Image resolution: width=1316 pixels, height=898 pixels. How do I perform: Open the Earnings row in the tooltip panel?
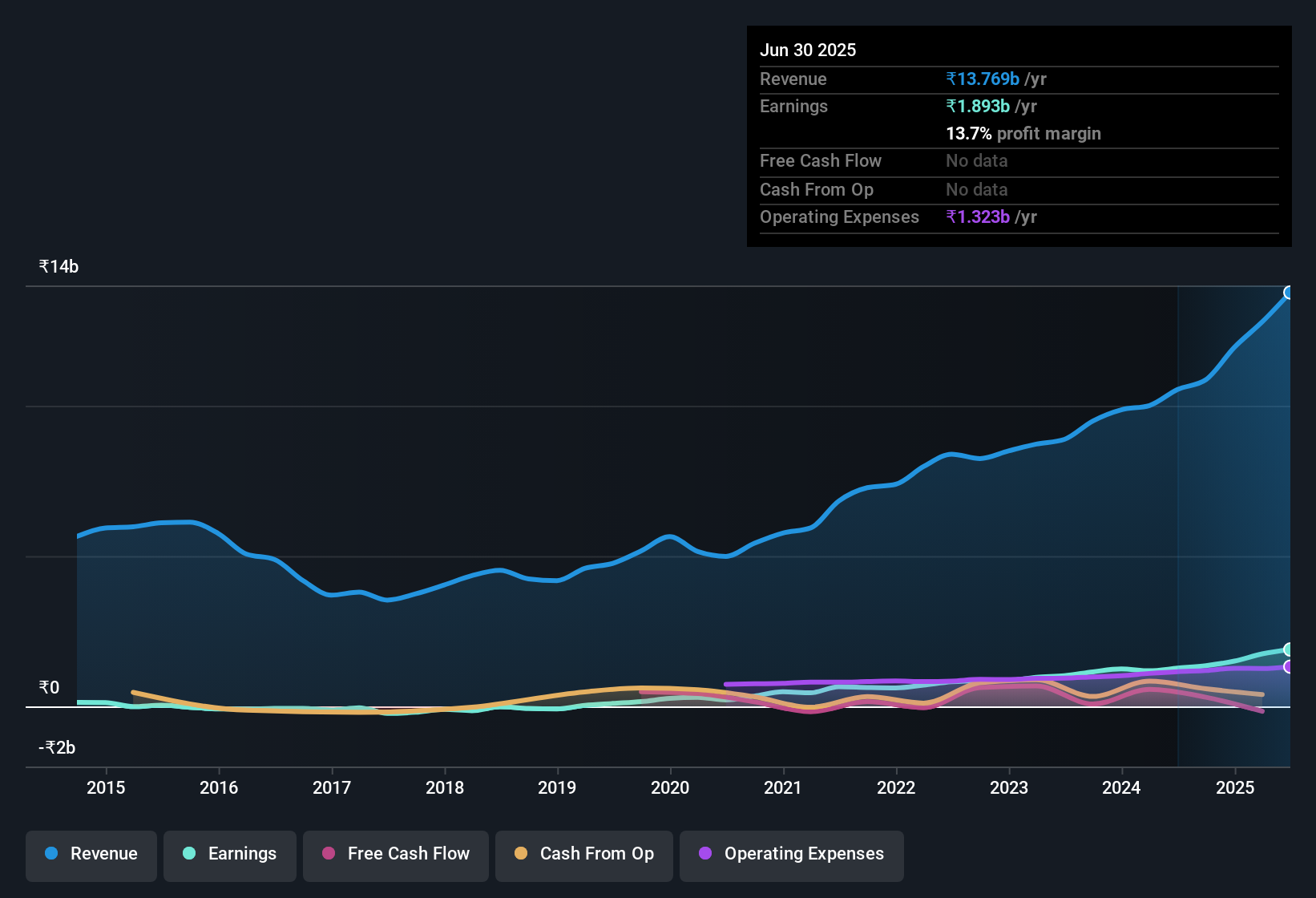click(x=793, y=106)
